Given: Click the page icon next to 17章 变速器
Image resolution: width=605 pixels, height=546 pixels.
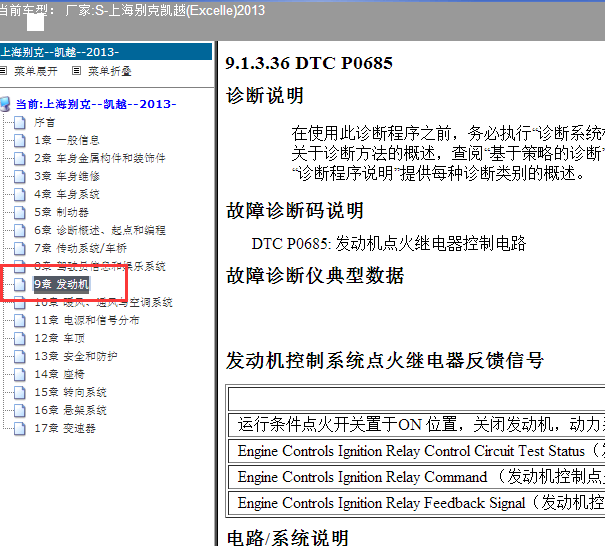Looking at the screenshot, I should [x=20, y=429].
